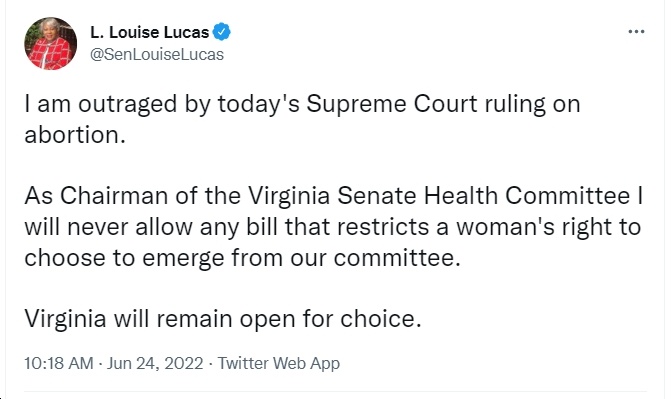Click the word "choice." ending the tweet
671x399 pixels.
[x=381, y=319]
